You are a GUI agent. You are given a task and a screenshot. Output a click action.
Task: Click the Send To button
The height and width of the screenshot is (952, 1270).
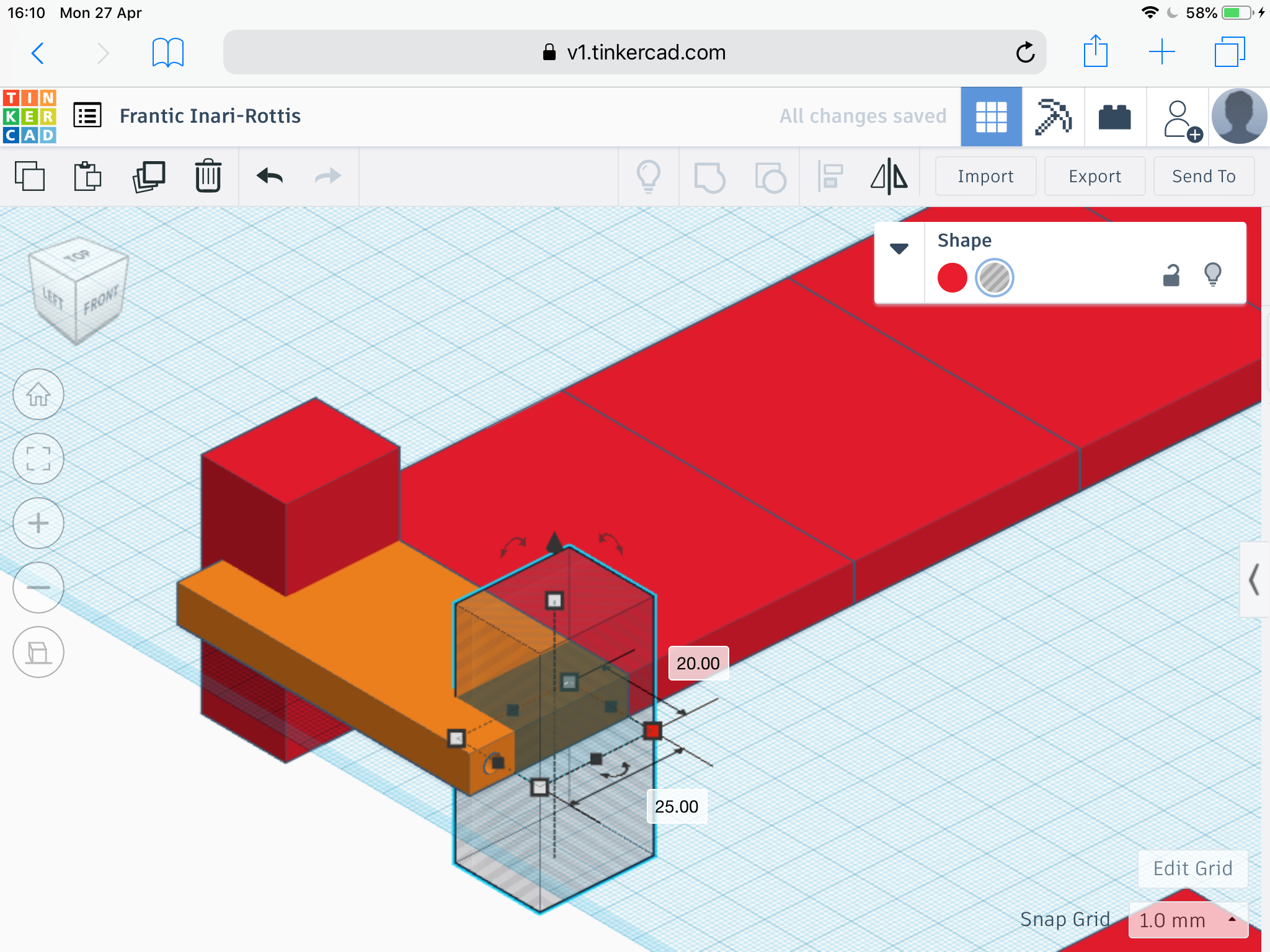point(1204,177)
